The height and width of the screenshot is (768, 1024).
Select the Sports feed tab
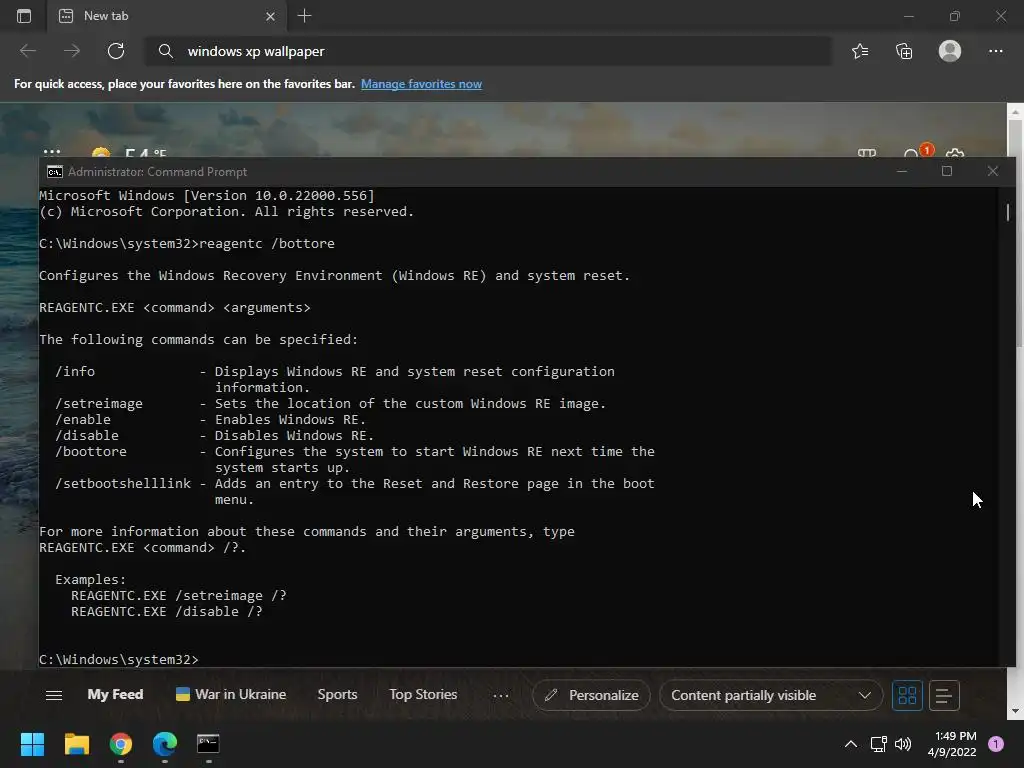[x=338, y=695]
